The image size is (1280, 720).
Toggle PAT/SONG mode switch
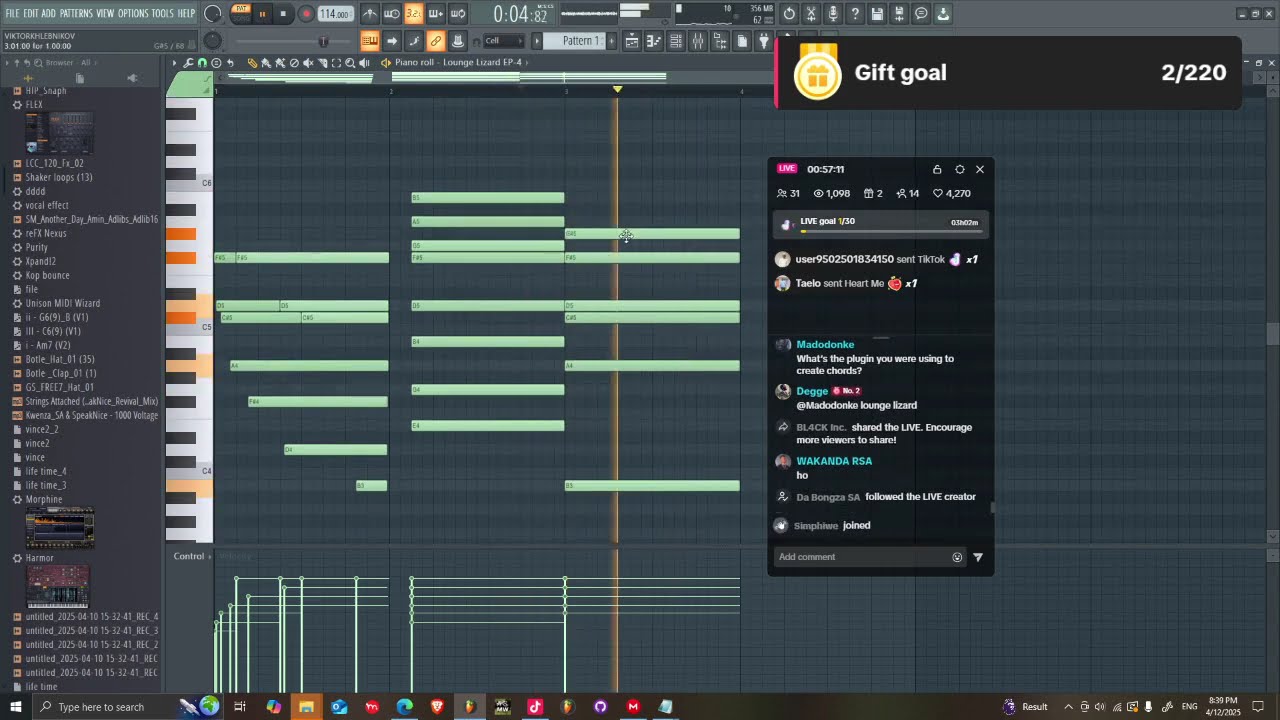coord(241,13)
